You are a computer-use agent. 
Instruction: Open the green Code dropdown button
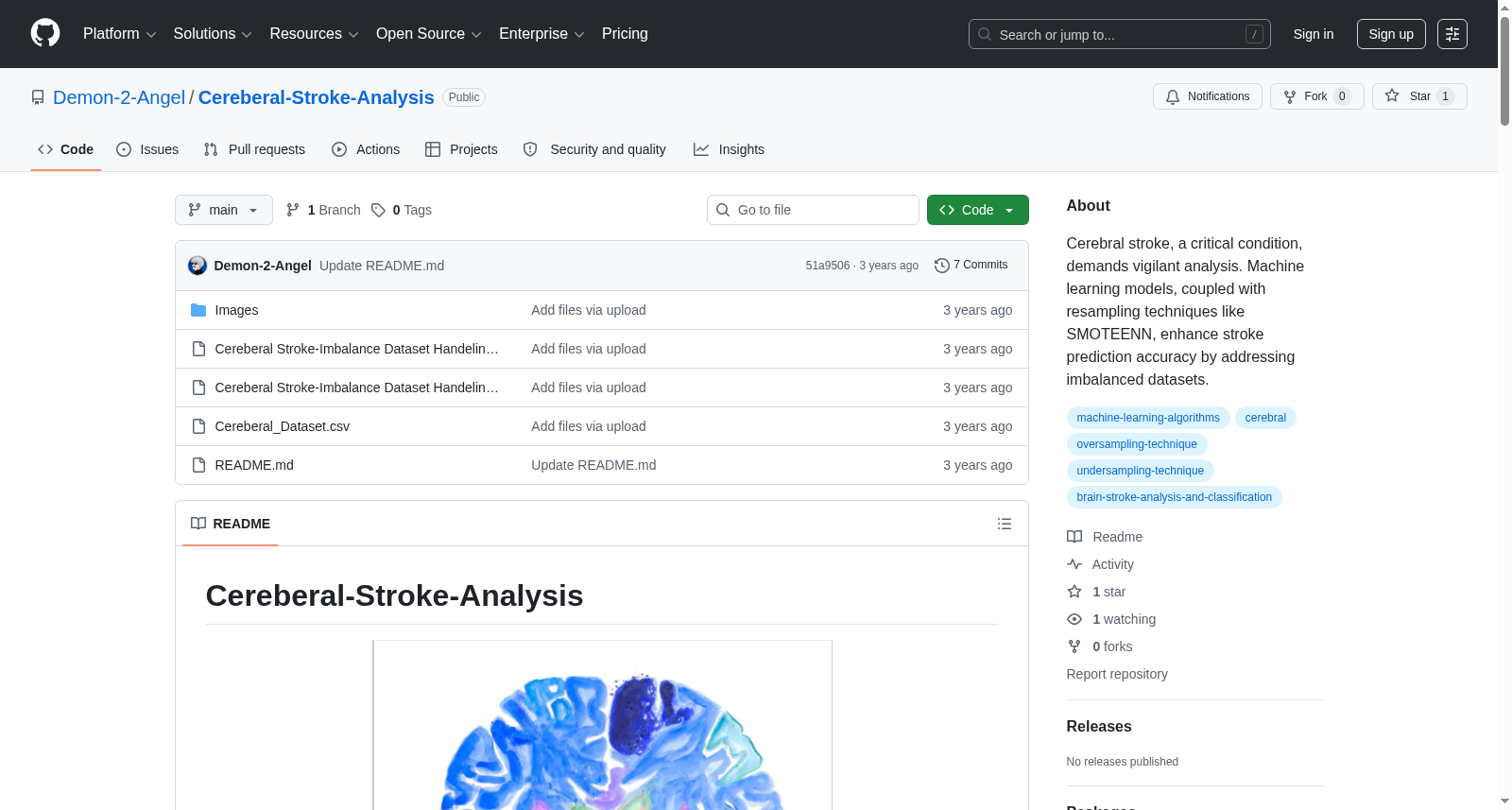[x=978, y=210]
